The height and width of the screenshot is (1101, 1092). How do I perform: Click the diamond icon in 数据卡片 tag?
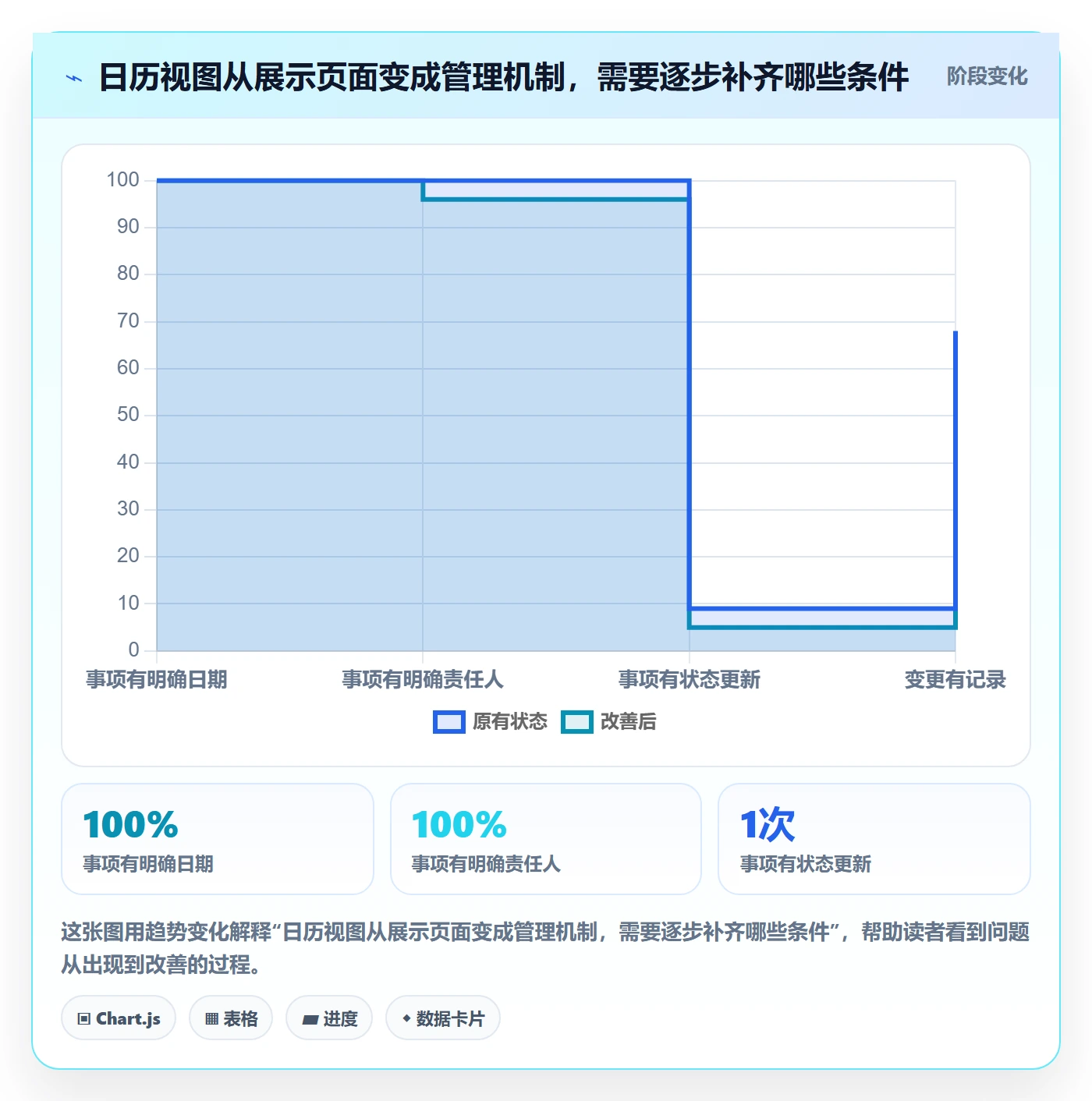coord(406,1018)
